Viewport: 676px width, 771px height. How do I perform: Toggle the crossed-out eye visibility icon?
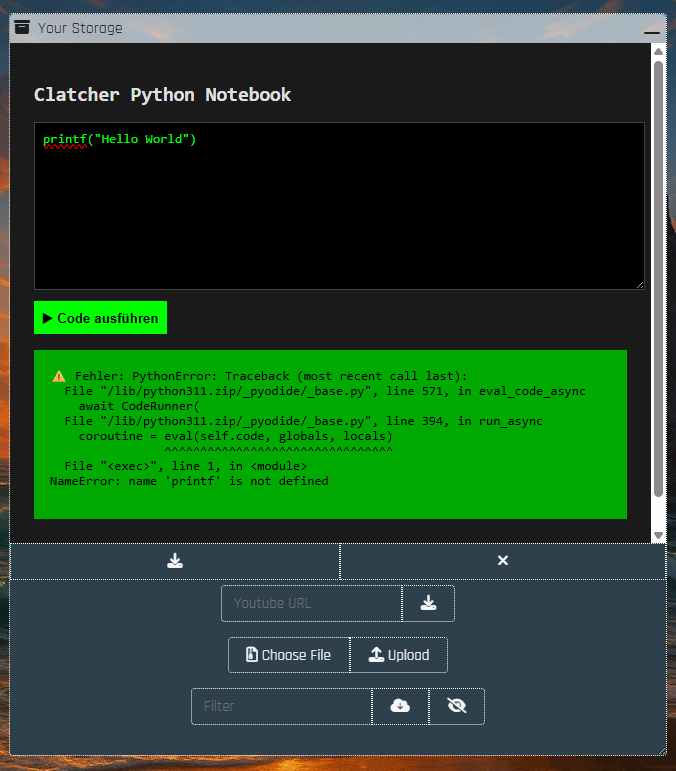click(x=457, y=706)
